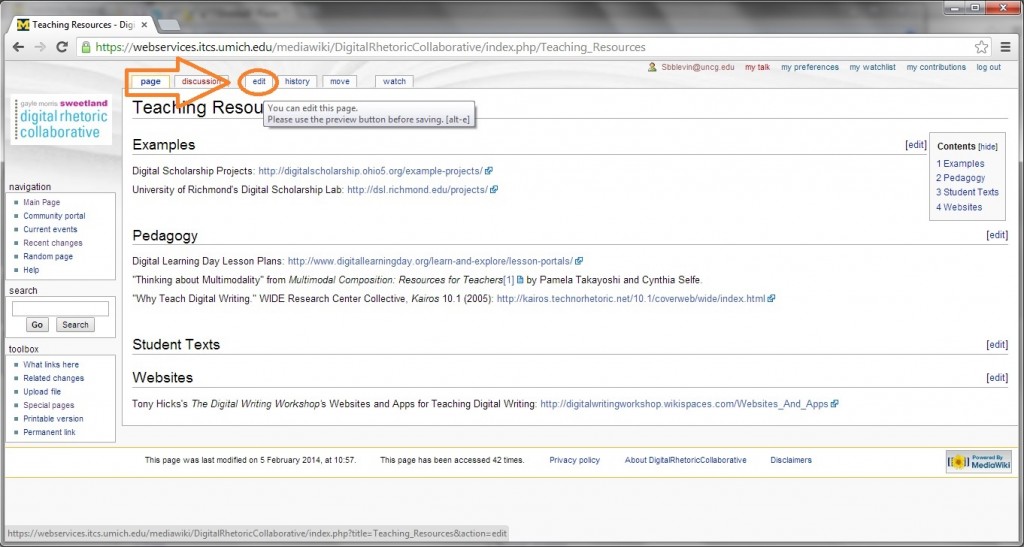Viewport: 1024px width, 547px height.
Task: Open What links here in toolbox
Action: click(51, 365)
